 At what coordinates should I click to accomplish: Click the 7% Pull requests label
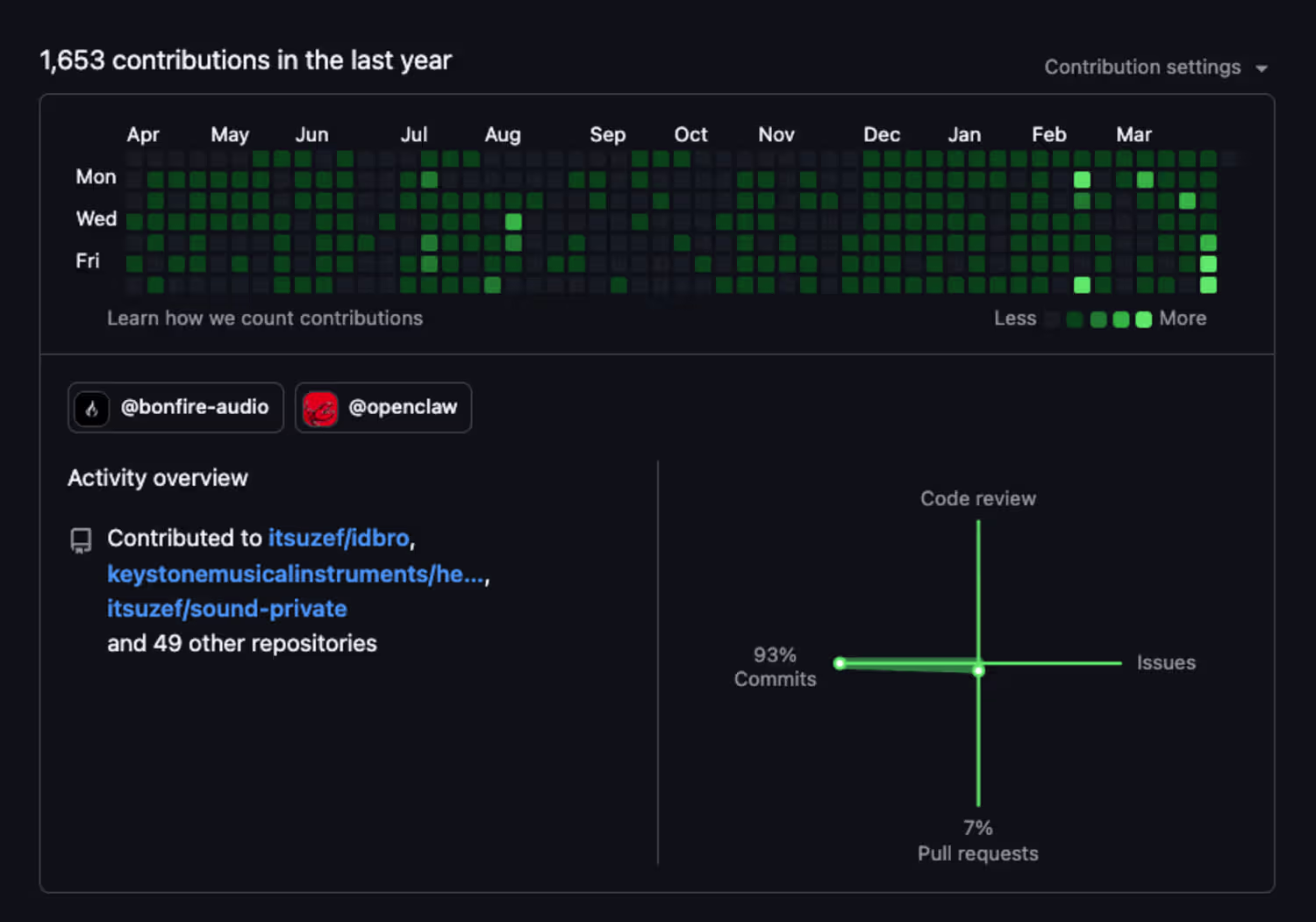click(977, 840)
